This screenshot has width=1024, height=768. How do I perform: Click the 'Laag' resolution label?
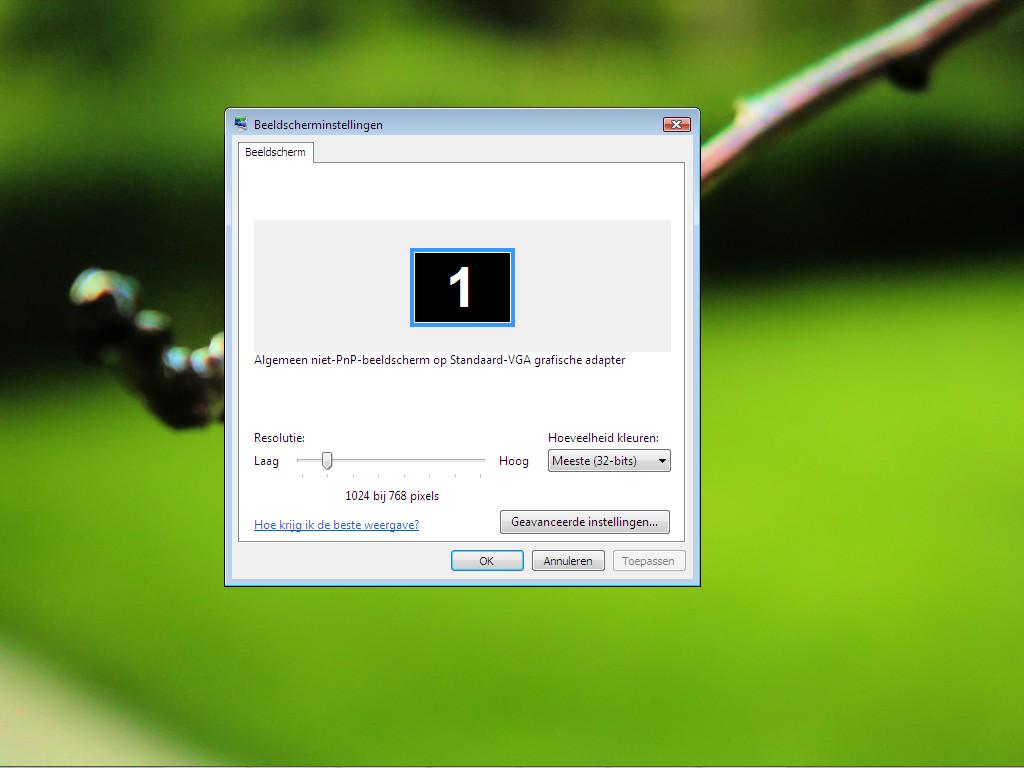tap(266, 461)
